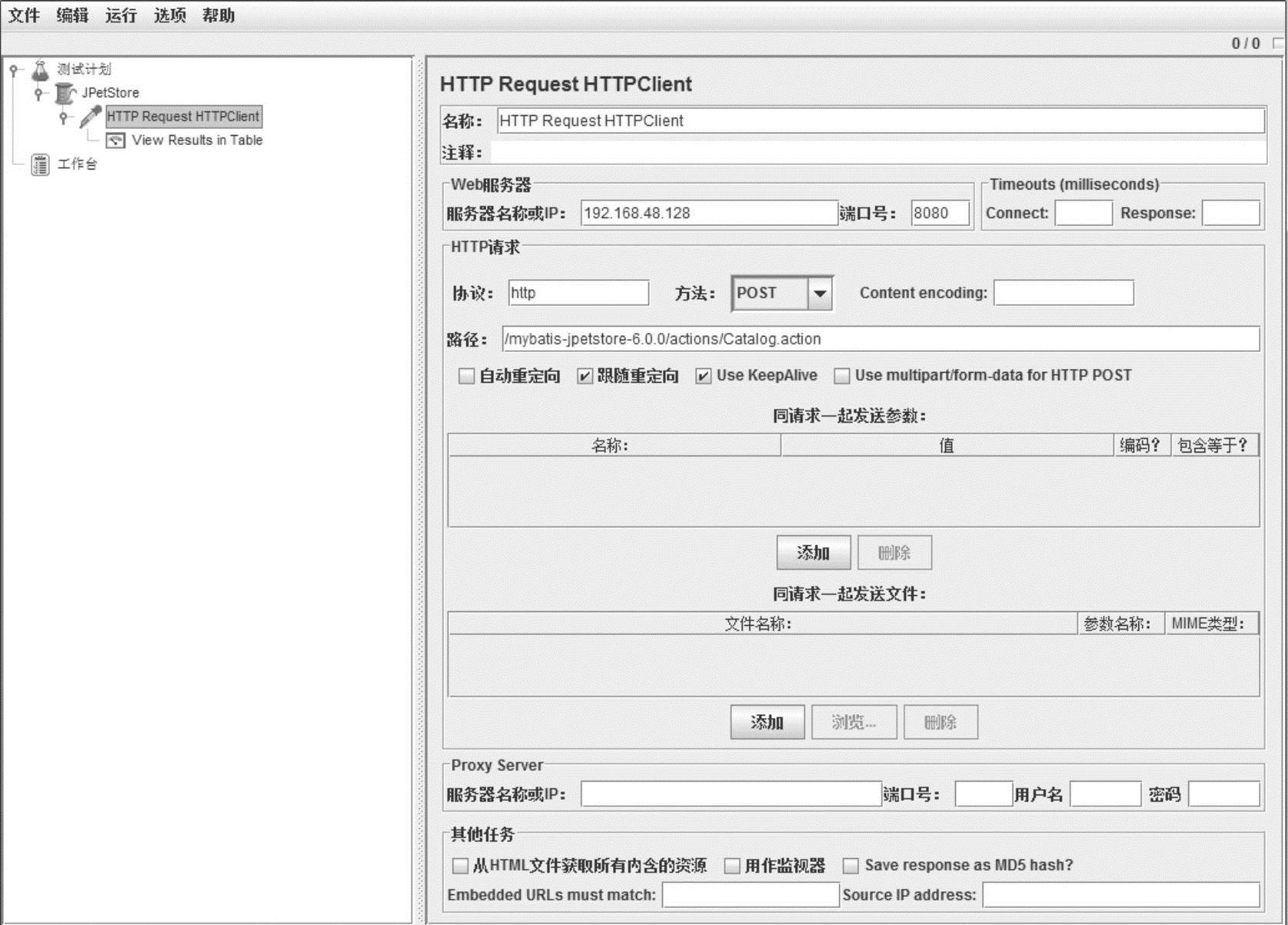Image resolution: width=1288 pixels, height=925 pixels.
Task: Enable Use multipart/form-data for HTTP POST
Action: click(842, 376)
